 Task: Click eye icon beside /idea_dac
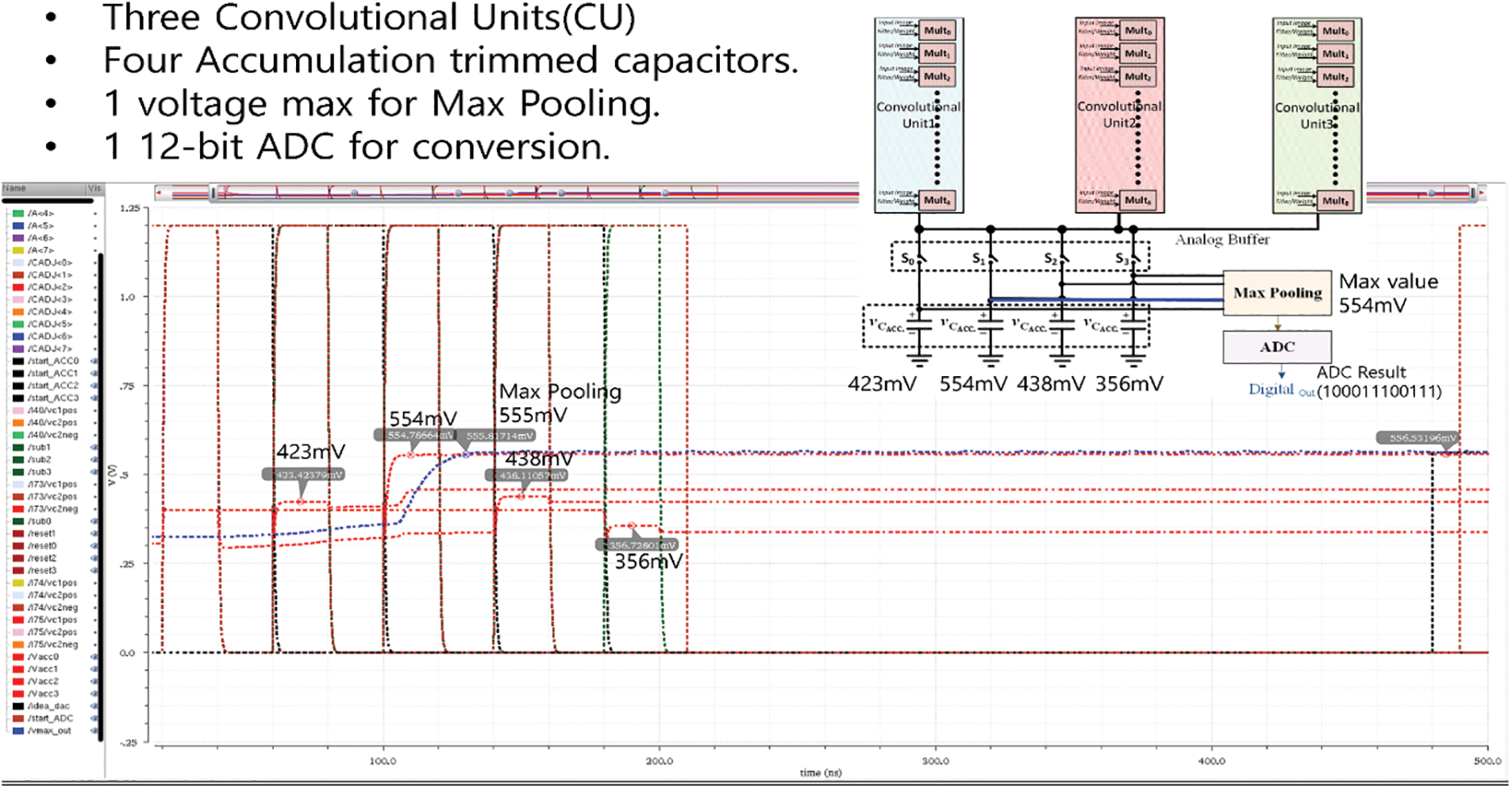[x=94, y=706]
